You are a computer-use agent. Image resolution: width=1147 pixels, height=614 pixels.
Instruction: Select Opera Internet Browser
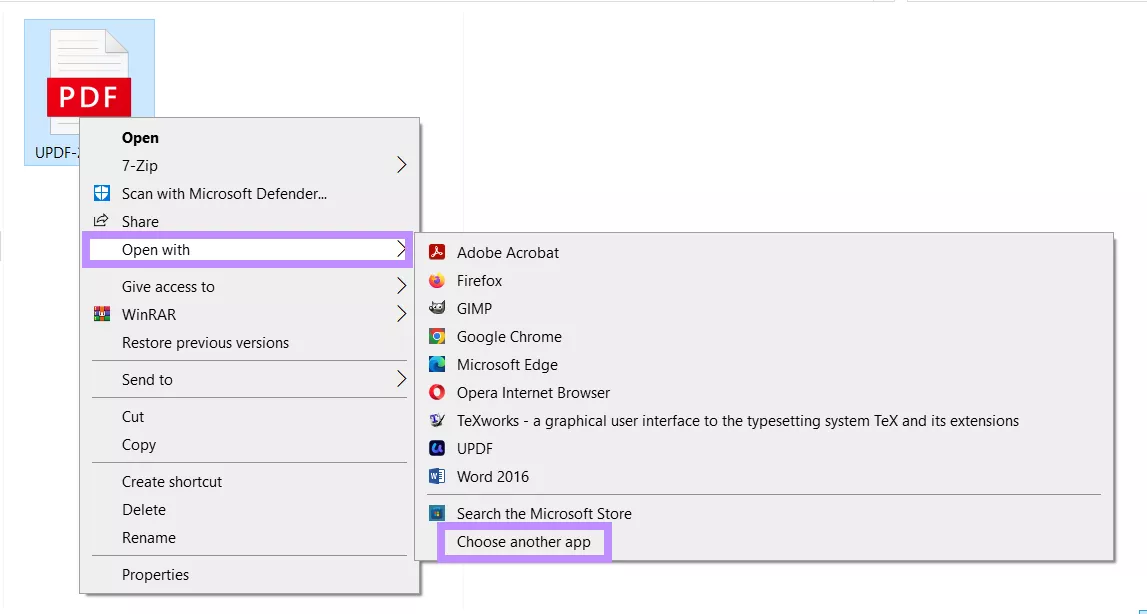[x=533, y=392]
